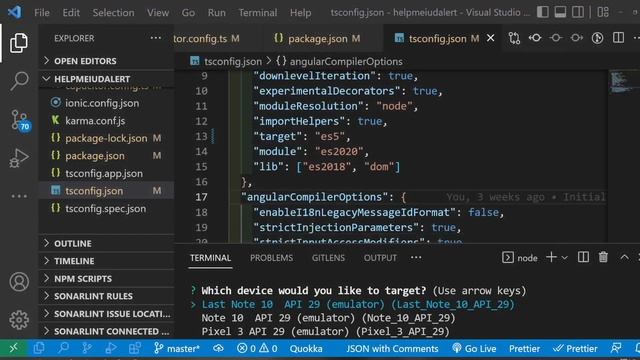Show more panel tabs ellipsis
Image resolution: width=640 pixels, height=360 pixels.
(416, 258)
